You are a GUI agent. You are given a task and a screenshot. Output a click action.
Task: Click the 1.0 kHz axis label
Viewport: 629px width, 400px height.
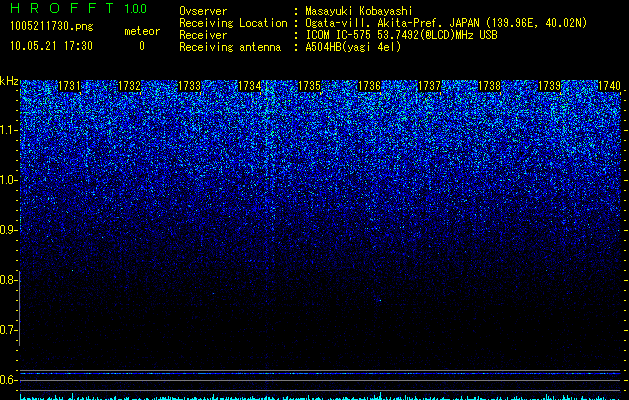8,180
